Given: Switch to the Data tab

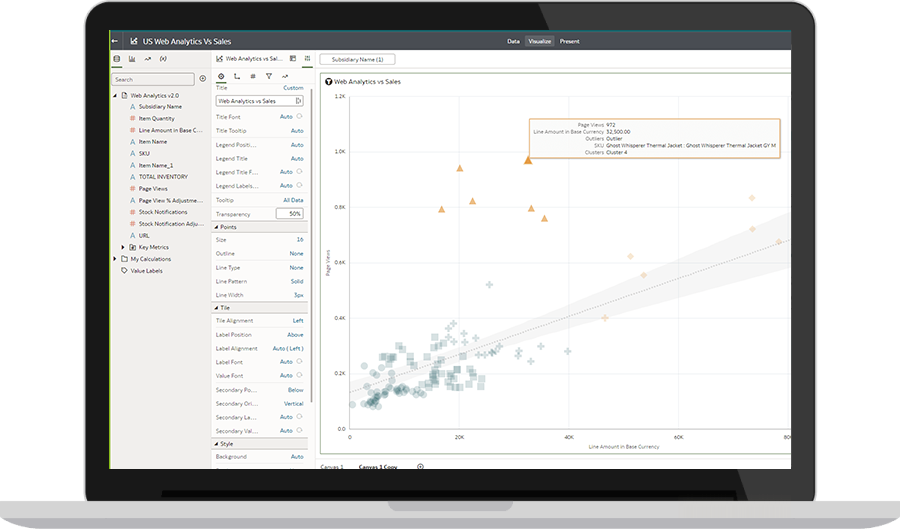Looking at the screenshot, I should click(513, 41).
